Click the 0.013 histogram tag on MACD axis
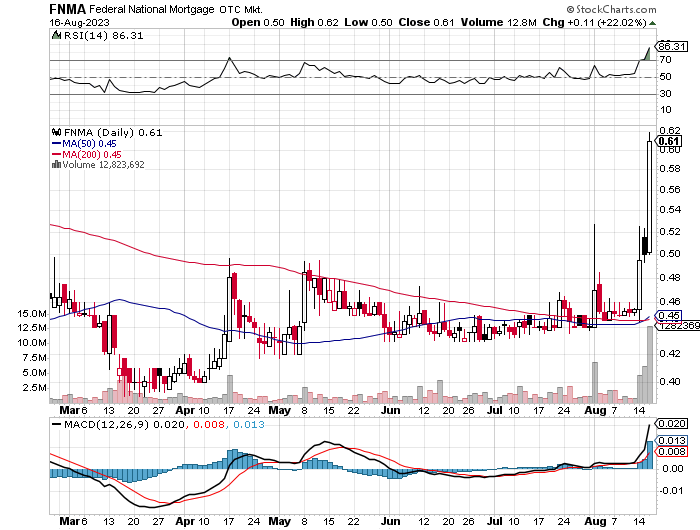The height and width of the screenshot is (530, 700). pos(671,440)
